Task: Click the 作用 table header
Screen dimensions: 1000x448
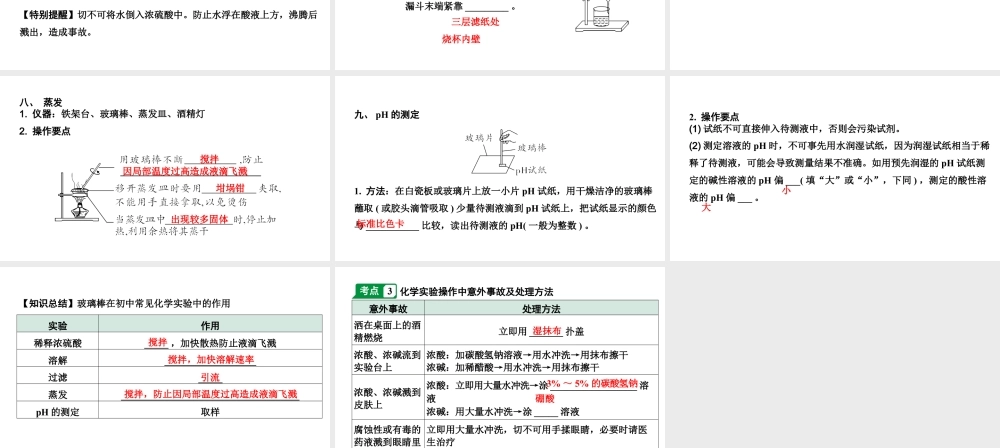Action: point(210,325)
